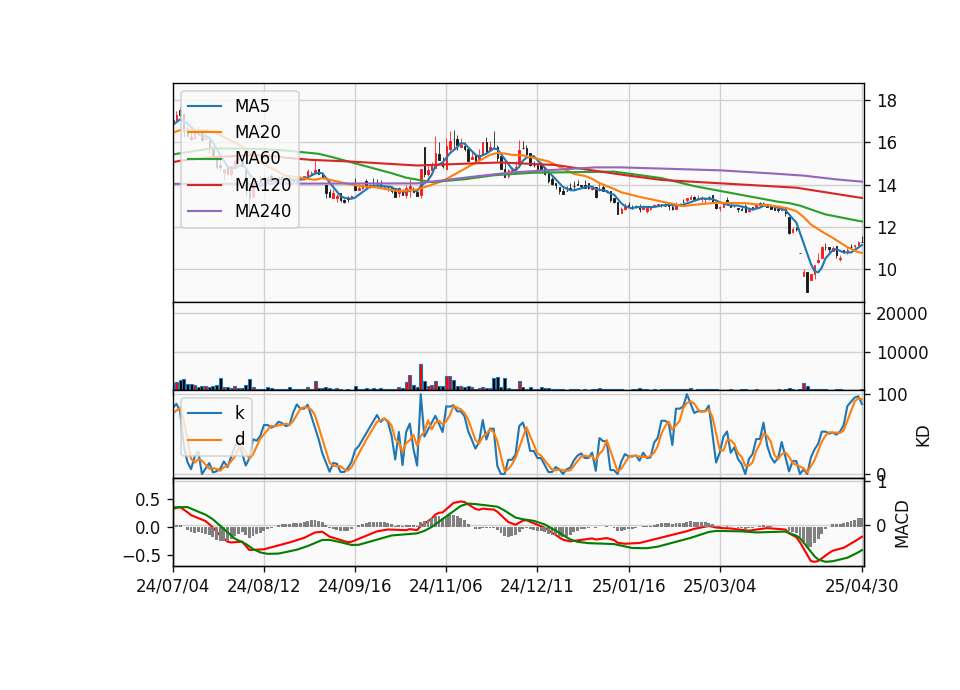Click the blue MA5 legend line sample
960x690 pixels.
point(204,106)
